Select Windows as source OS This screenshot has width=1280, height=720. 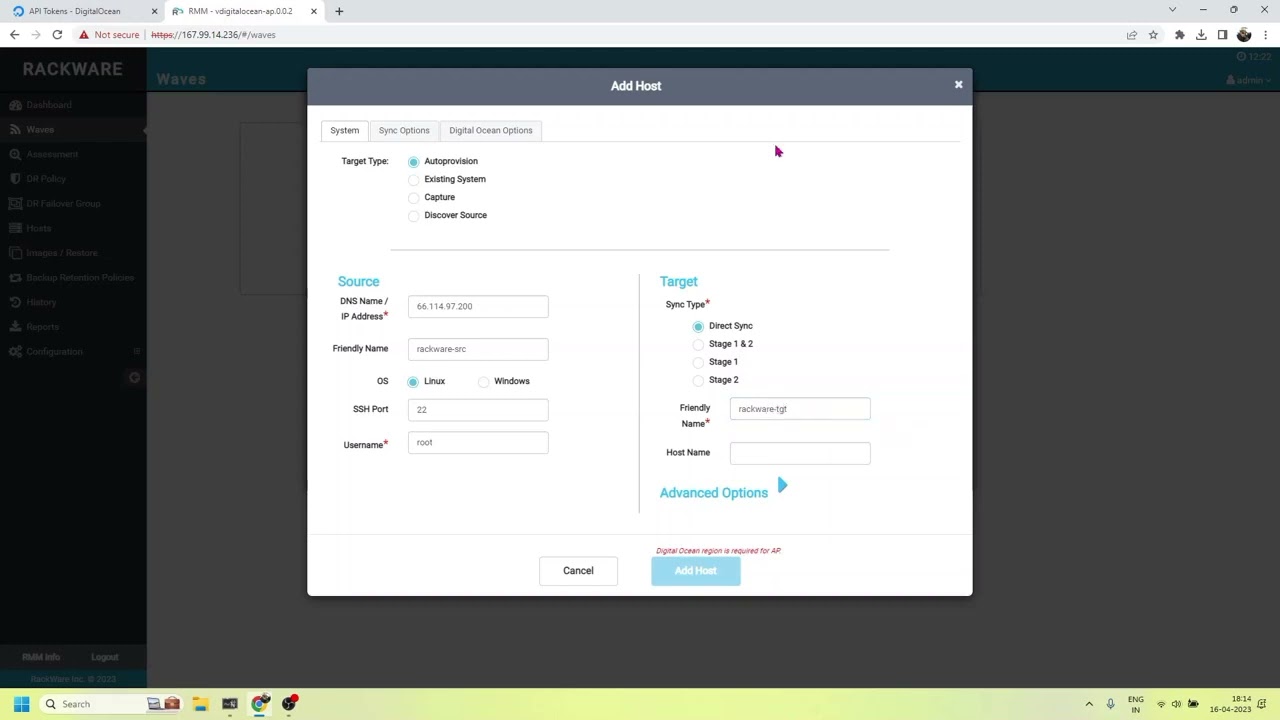point(484,382)
